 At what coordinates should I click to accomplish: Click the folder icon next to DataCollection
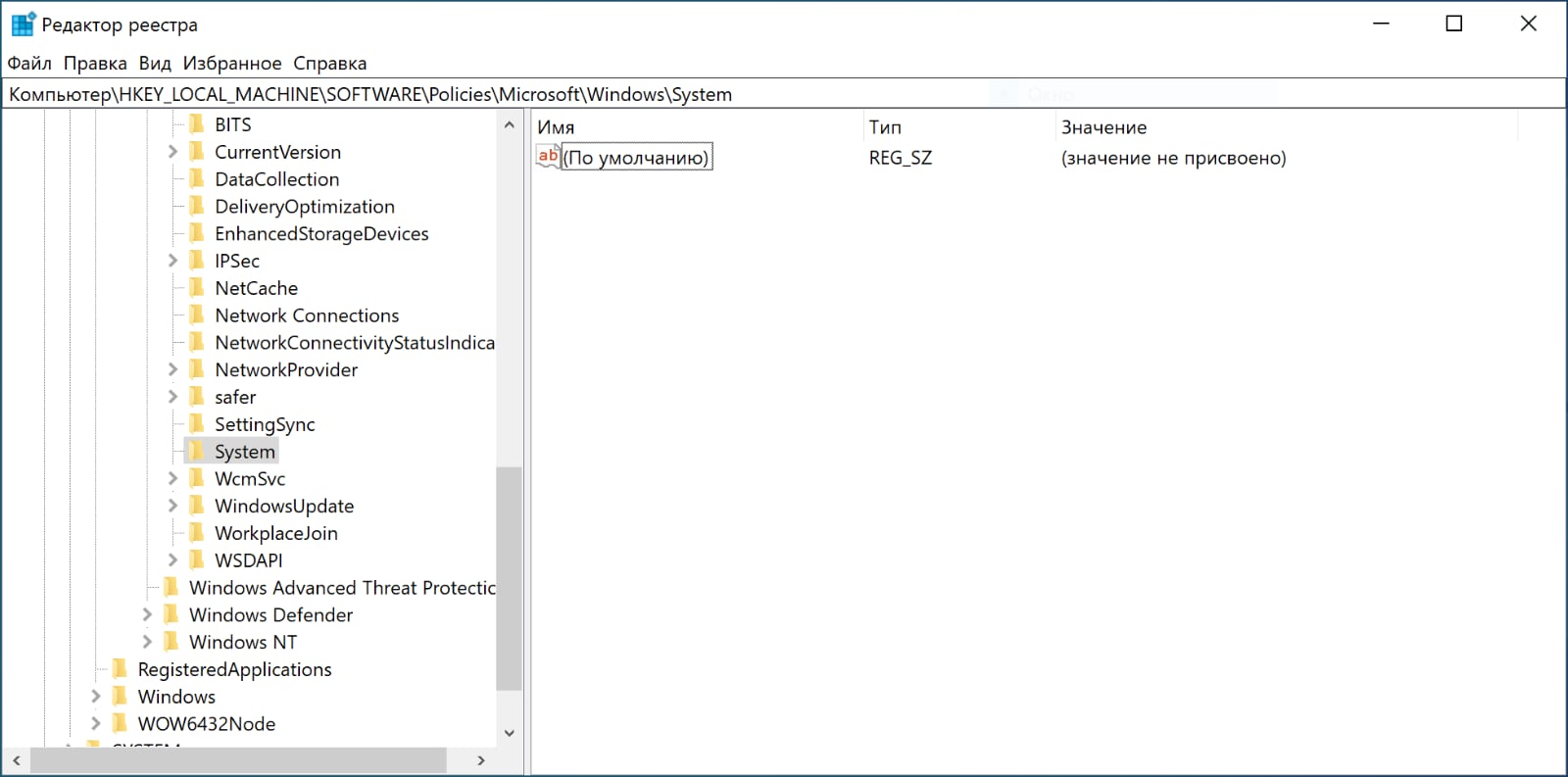click(197, 179)
